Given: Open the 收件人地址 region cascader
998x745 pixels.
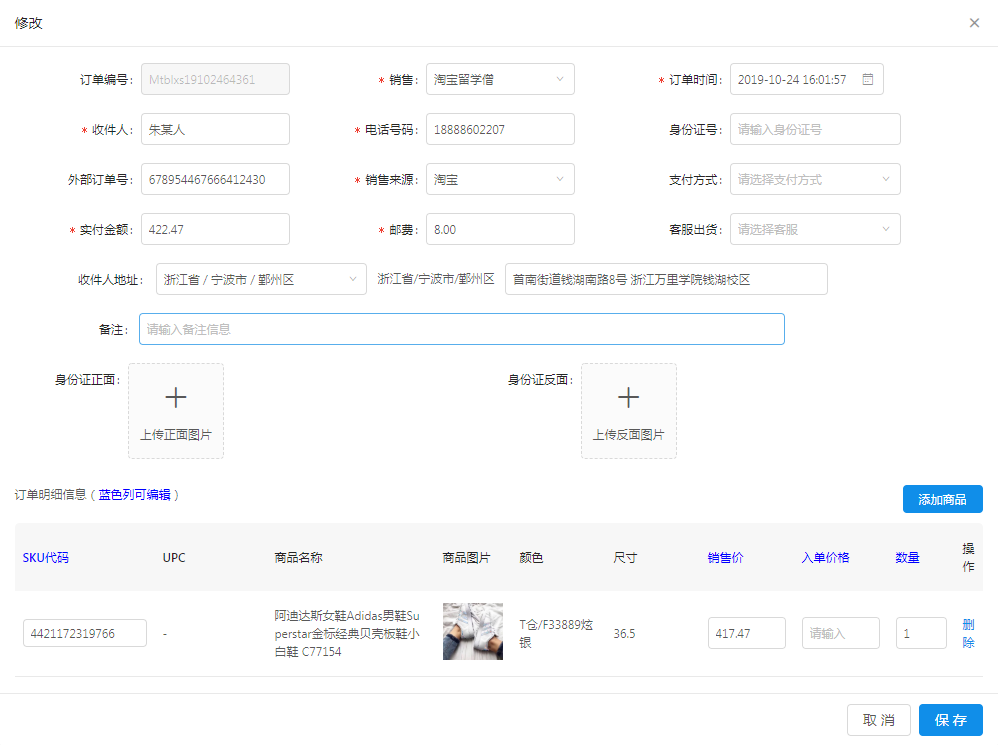Looking at the screenshot, I should (261, 279).
